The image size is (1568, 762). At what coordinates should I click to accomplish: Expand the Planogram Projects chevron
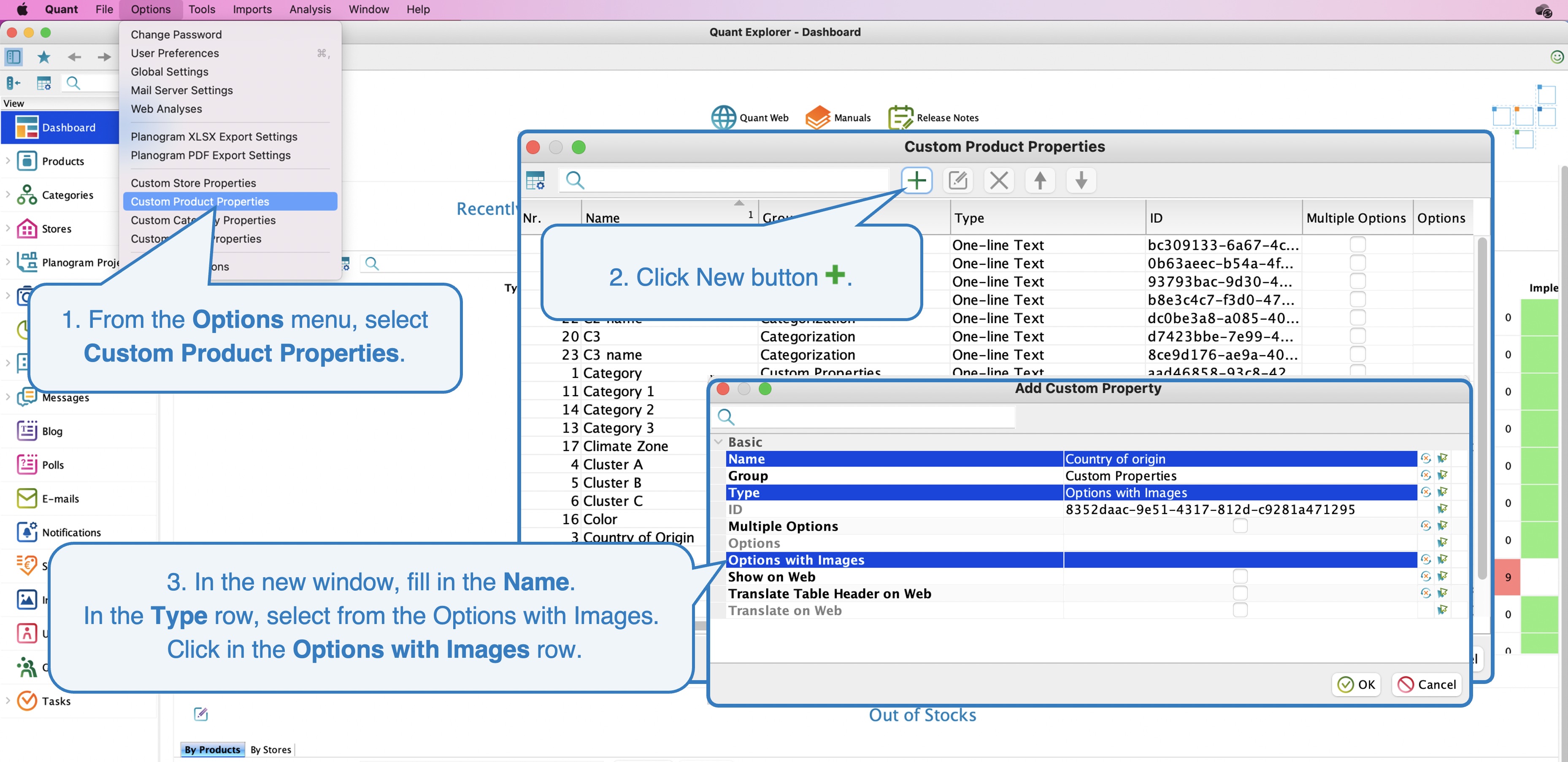tap(8, 262)
